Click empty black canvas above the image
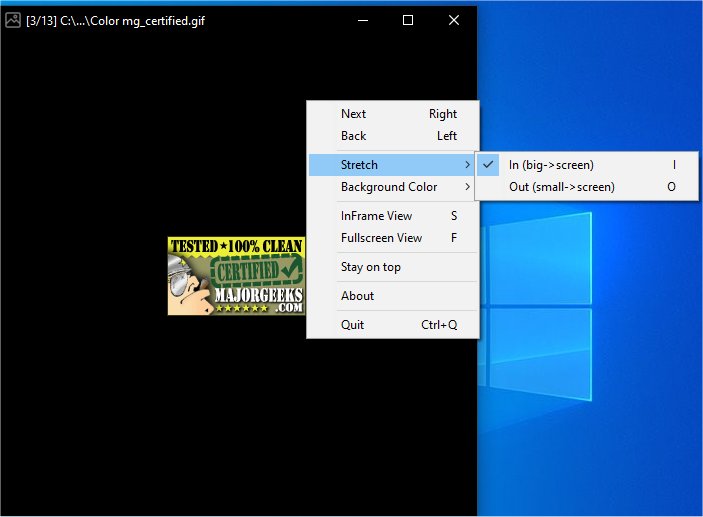This screenshot has height=517, width=703. point(150,120)
